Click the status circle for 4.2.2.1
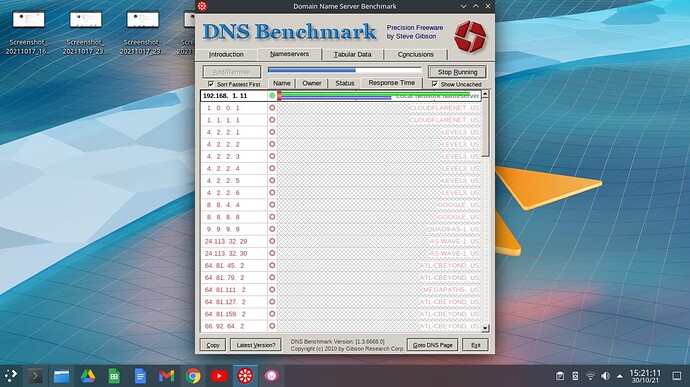690x387 pixels. tap(272, 132)
